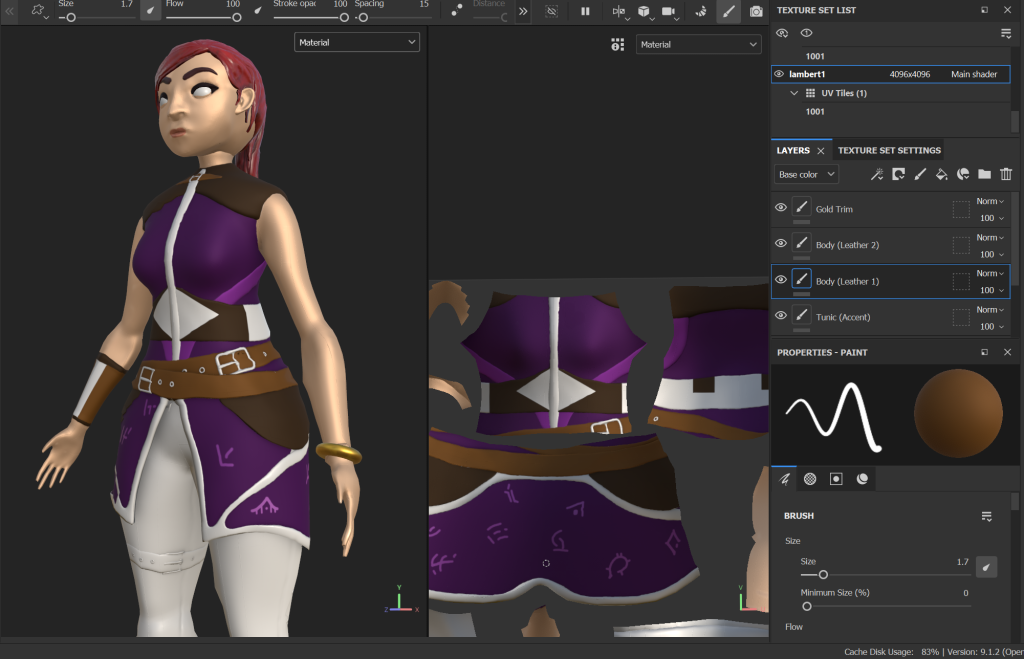Click the brown material preview sphere
The image size is (1024, 659).
pyautogui.click(x=957, y=413)
